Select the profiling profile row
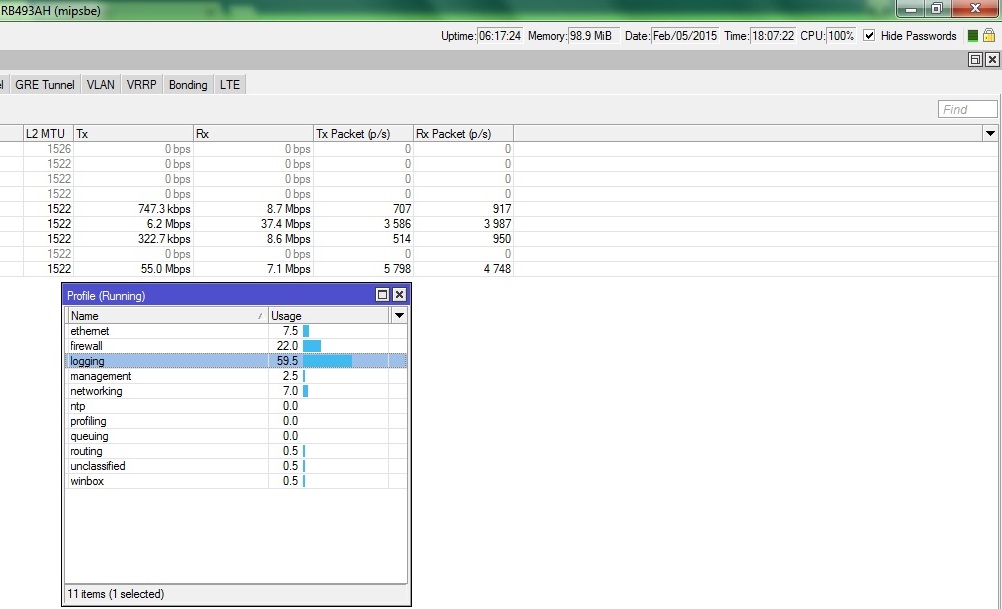The height and width of the screenshot is (609, 1002). pyautogui.click(x=236, y=421)
